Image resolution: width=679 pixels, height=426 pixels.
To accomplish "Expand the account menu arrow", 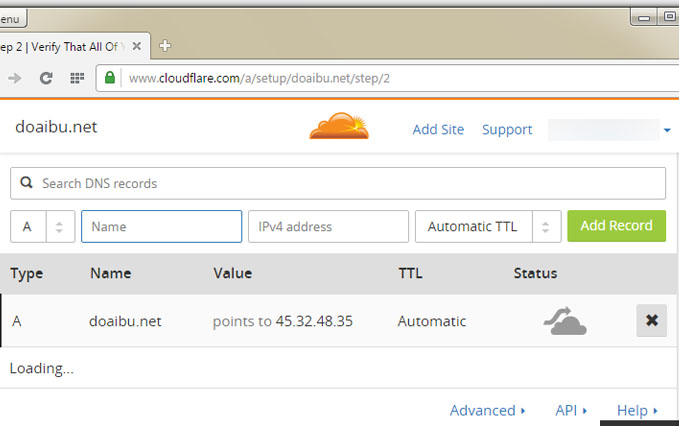I will coord(667,130).
